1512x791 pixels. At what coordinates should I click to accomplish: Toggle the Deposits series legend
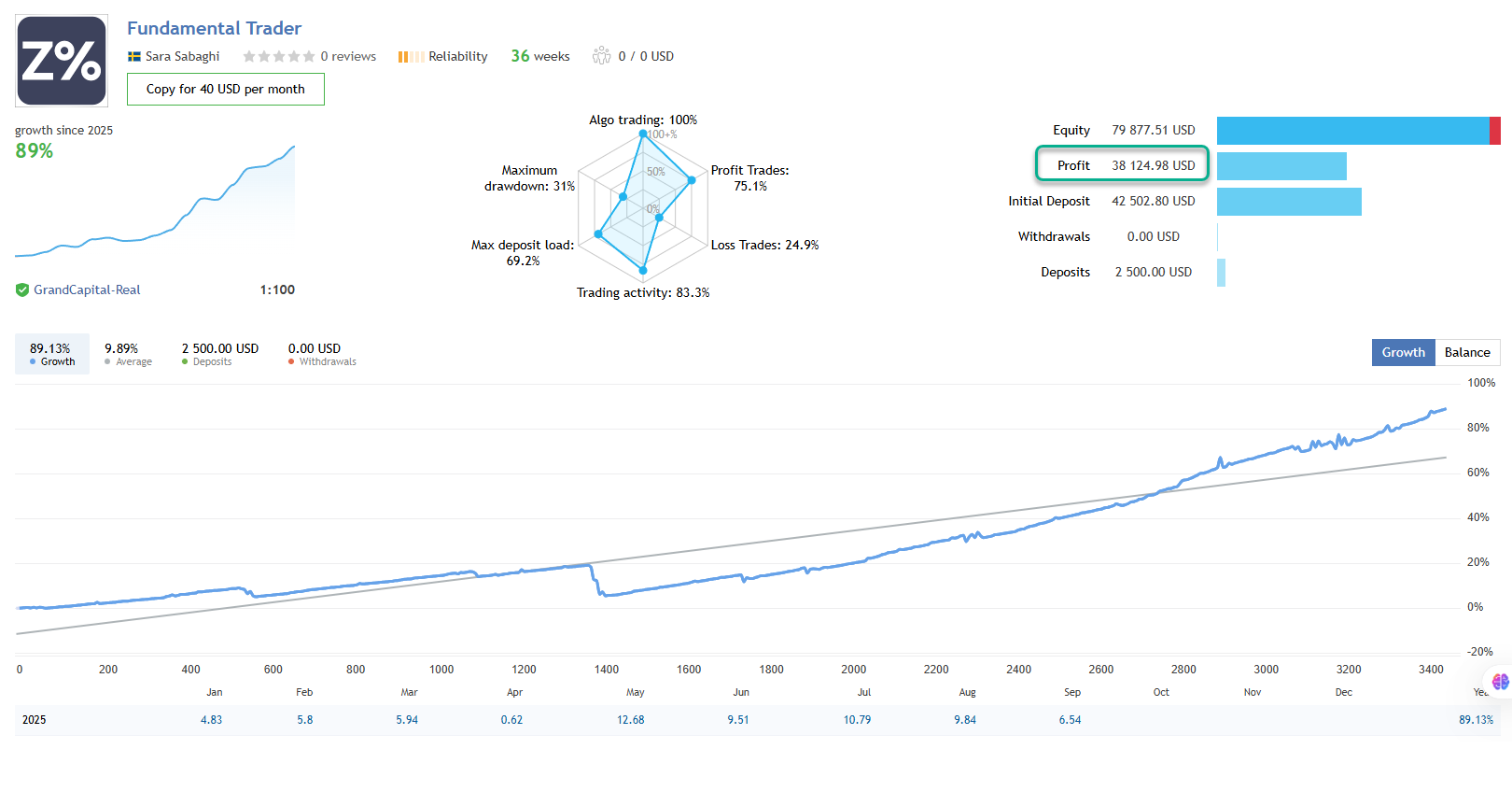[219, 354]
